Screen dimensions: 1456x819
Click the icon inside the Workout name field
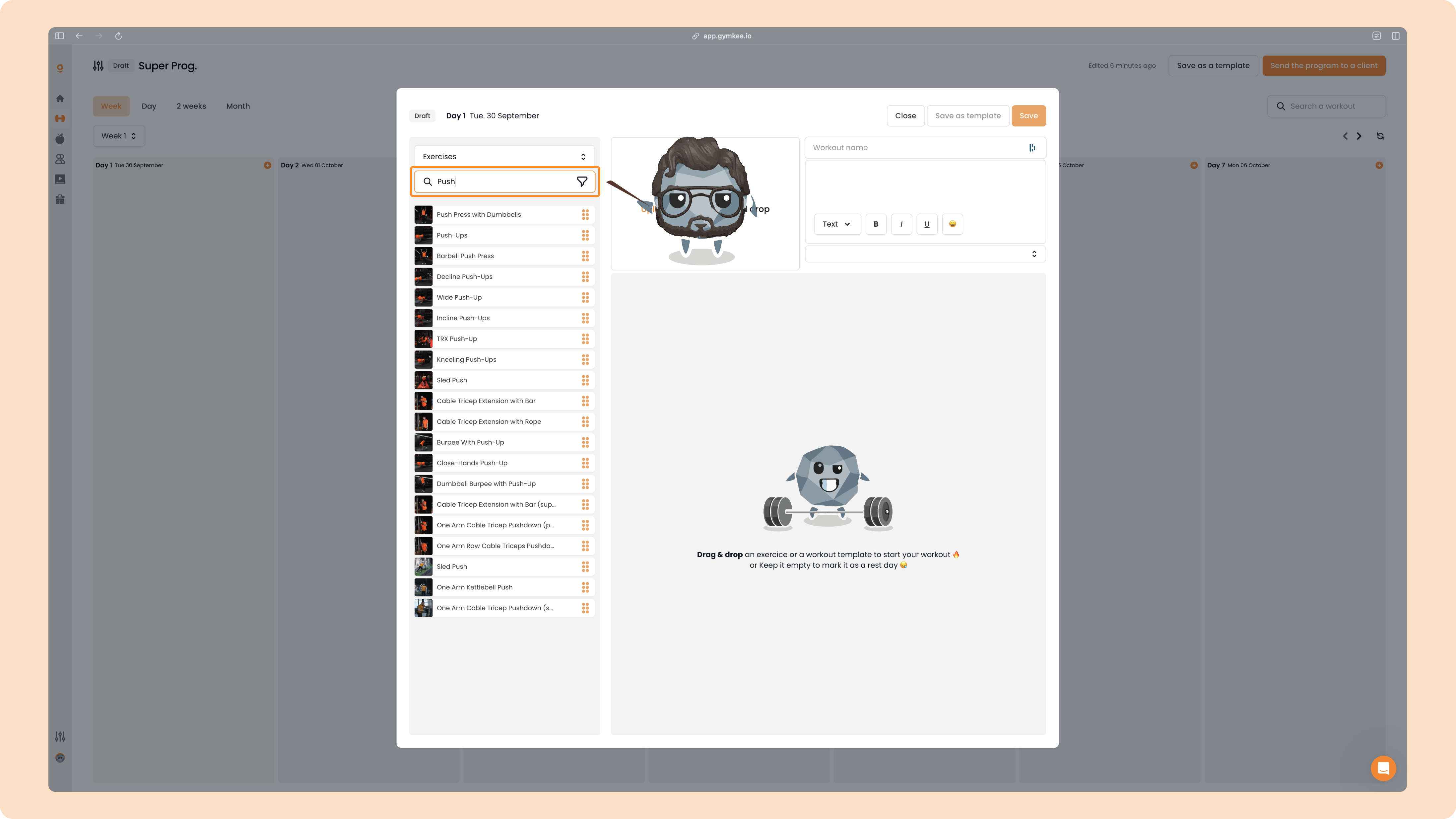click(x=1032, y=148)
